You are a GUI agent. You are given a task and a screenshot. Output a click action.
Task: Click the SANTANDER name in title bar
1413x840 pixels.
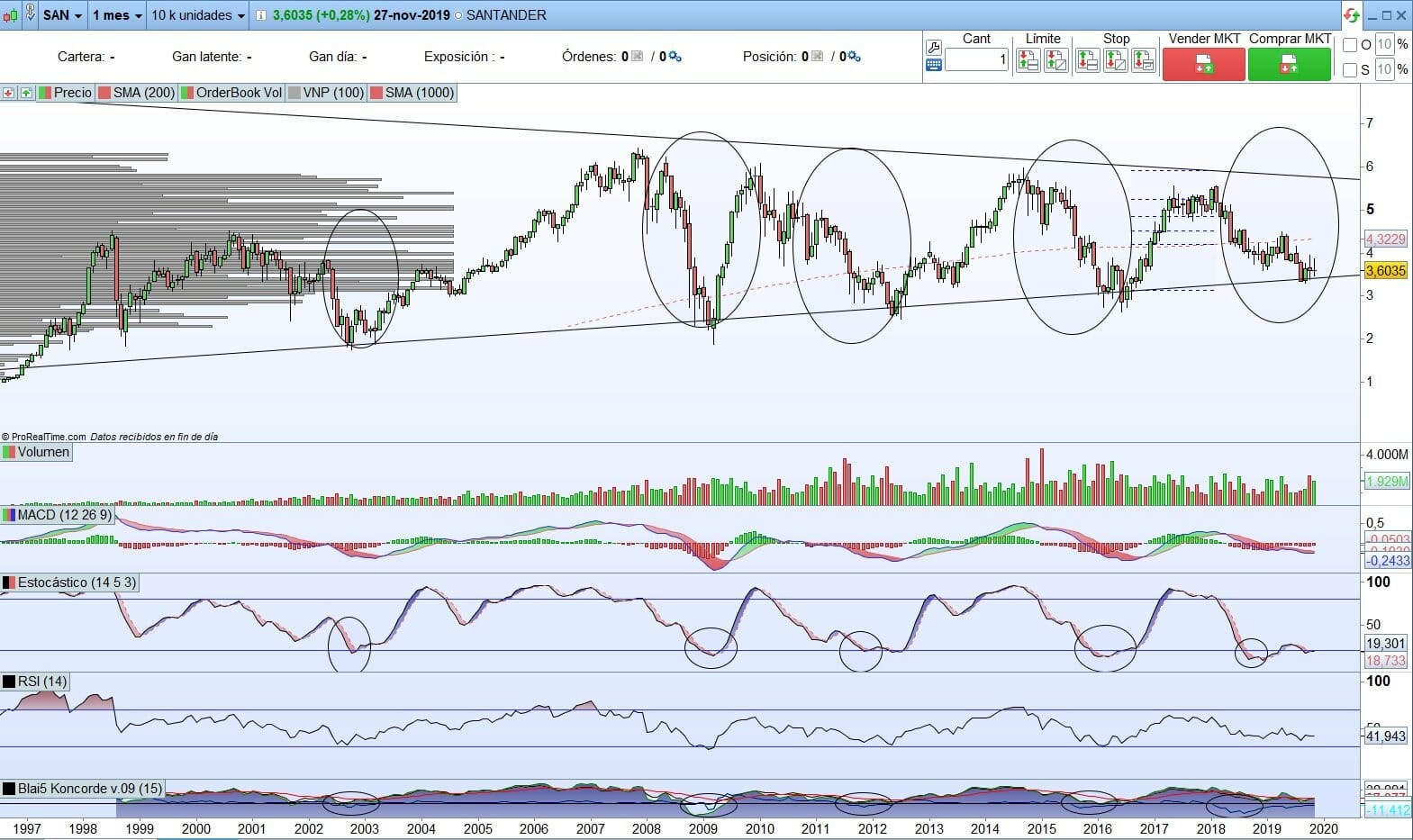[506, 15]
